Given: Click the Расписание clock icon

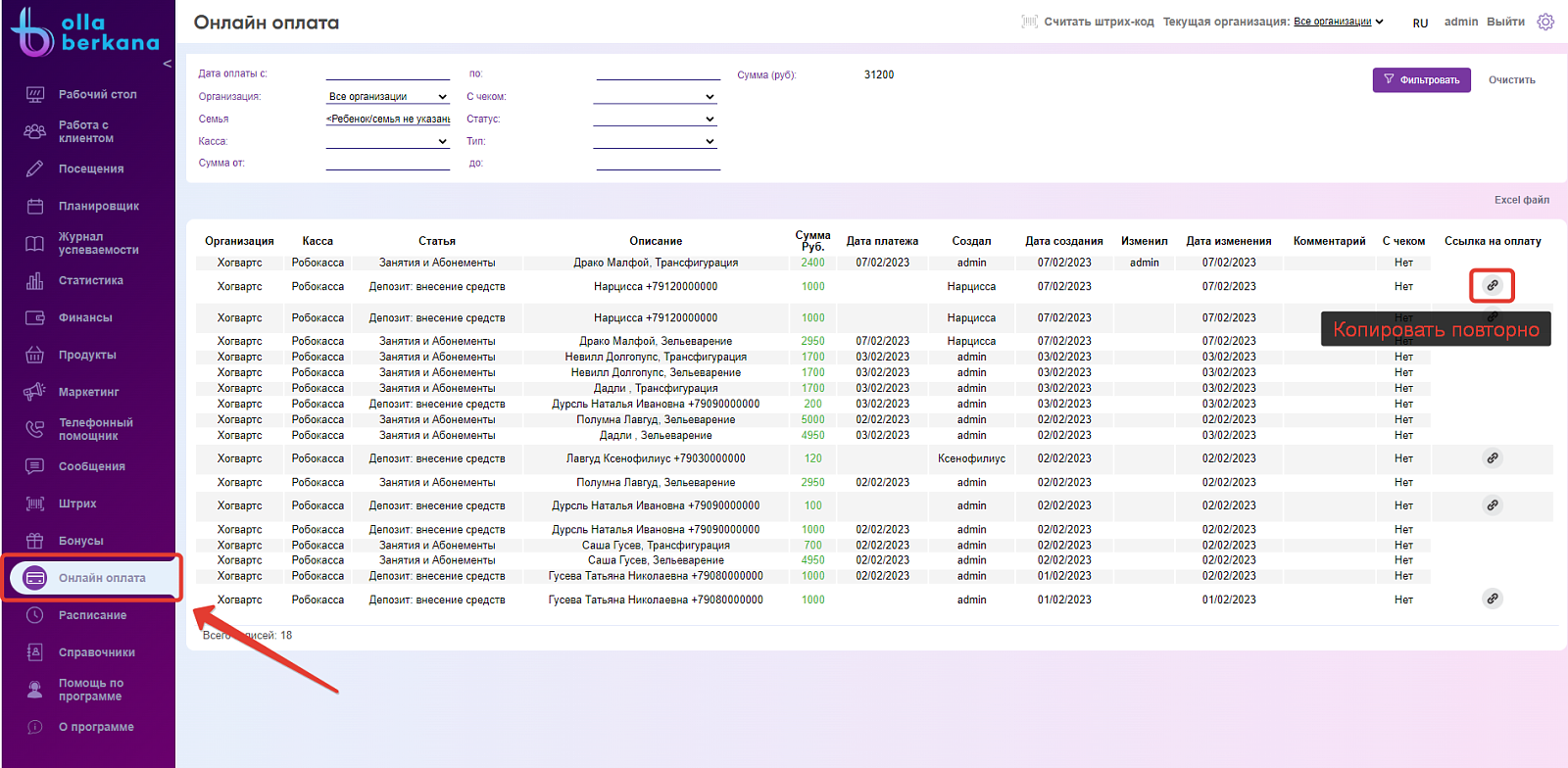Looking at the screenshot, I should 35,615.
